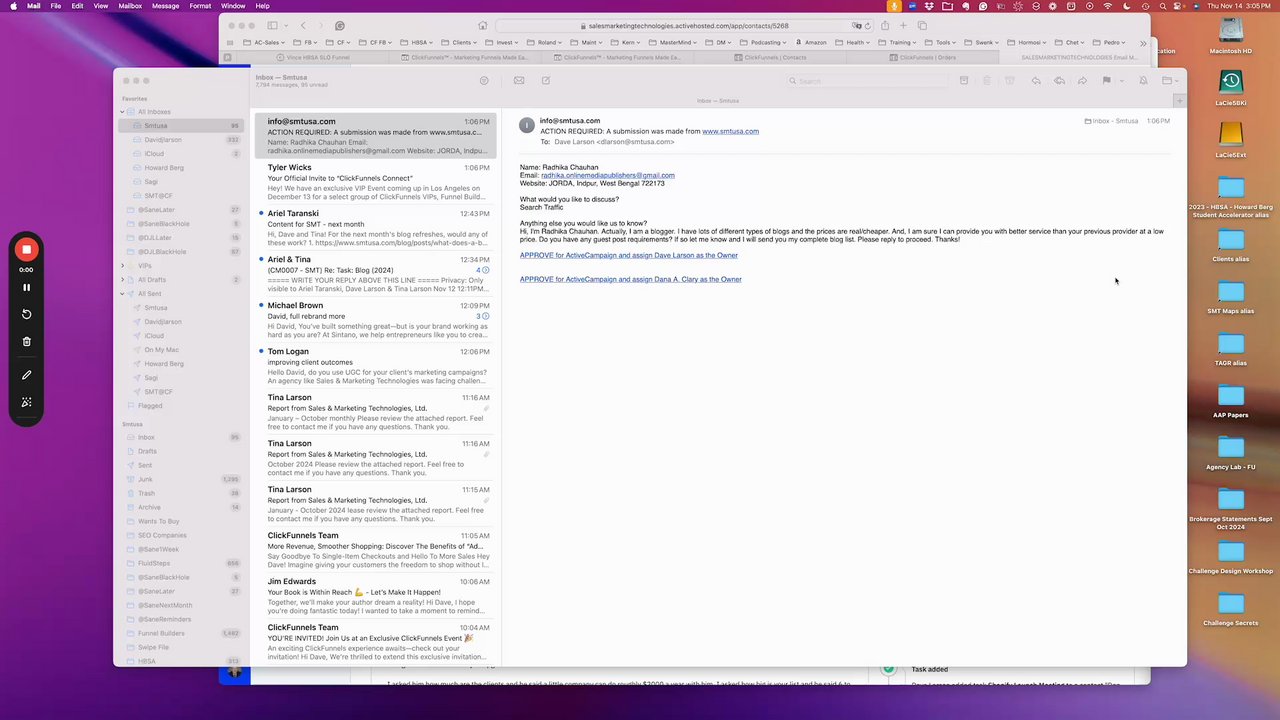Expand the VIPs mailbox group
Image resolution: width=1280 pixels, height=720 pixels.
point(123,266)
